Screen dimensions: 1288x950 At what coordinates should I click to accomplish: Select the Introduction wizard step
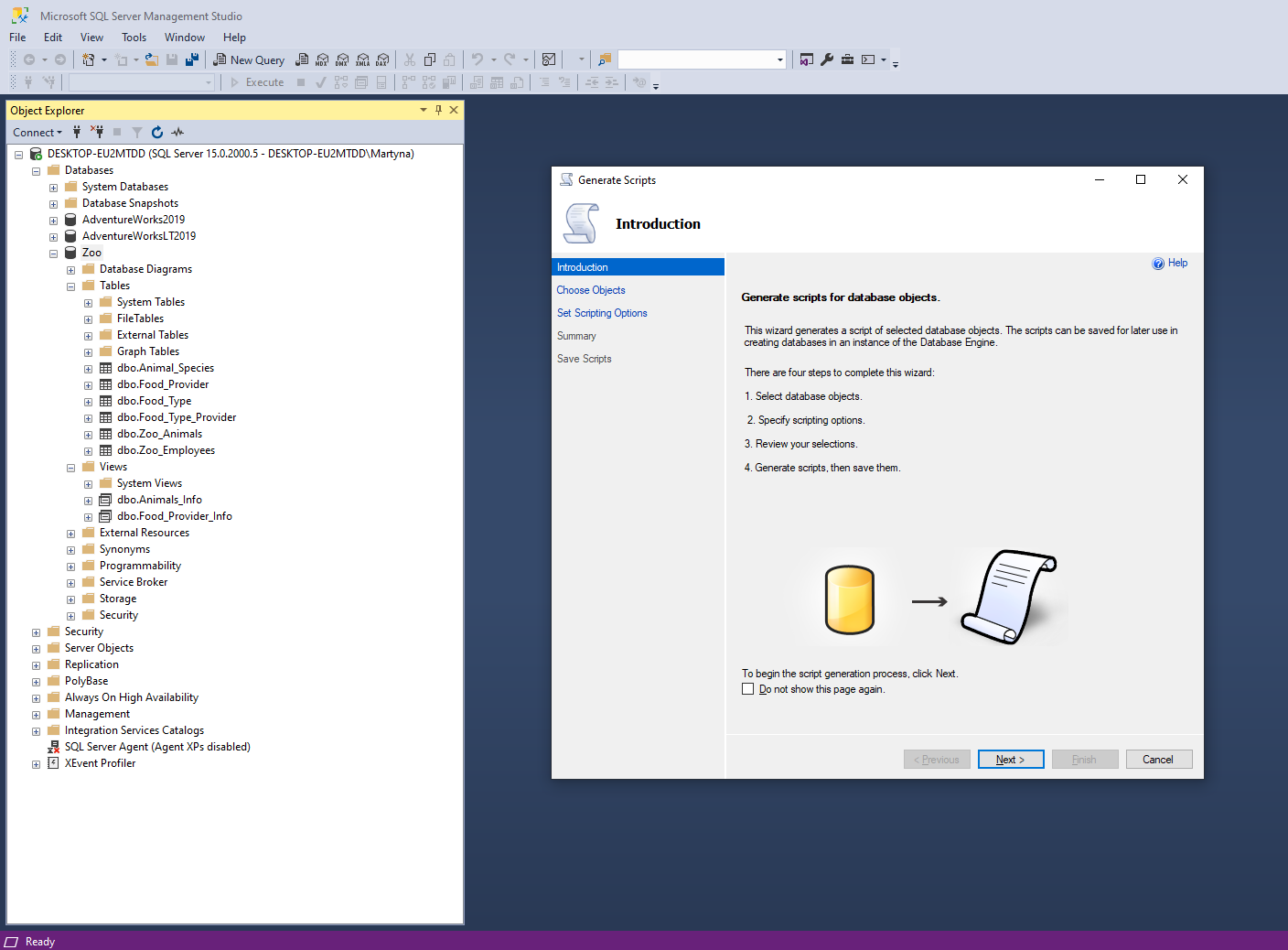pos(638,267)
